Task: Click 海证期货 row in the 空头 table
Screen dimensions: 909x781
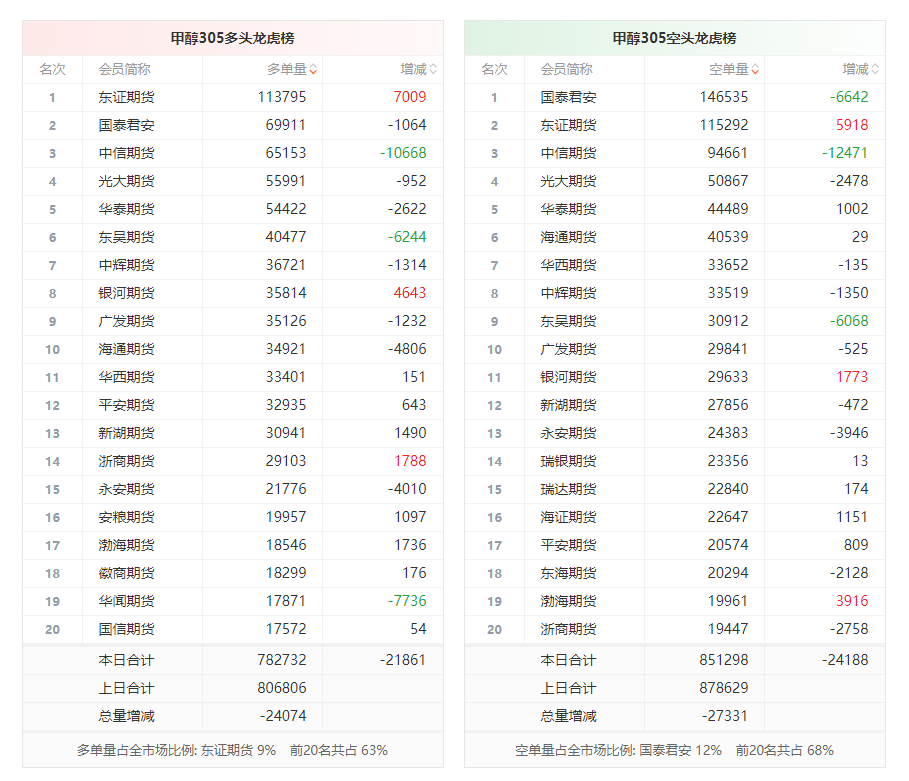Action: click(x=568, y=517)
